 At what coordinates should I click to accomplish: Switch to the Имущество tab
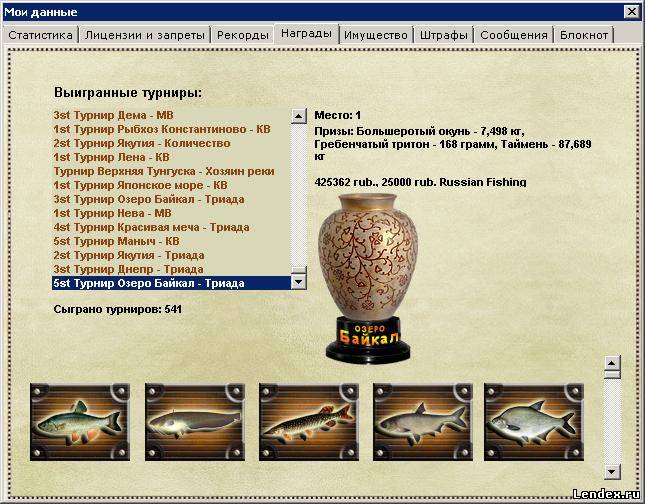[376, 35]
